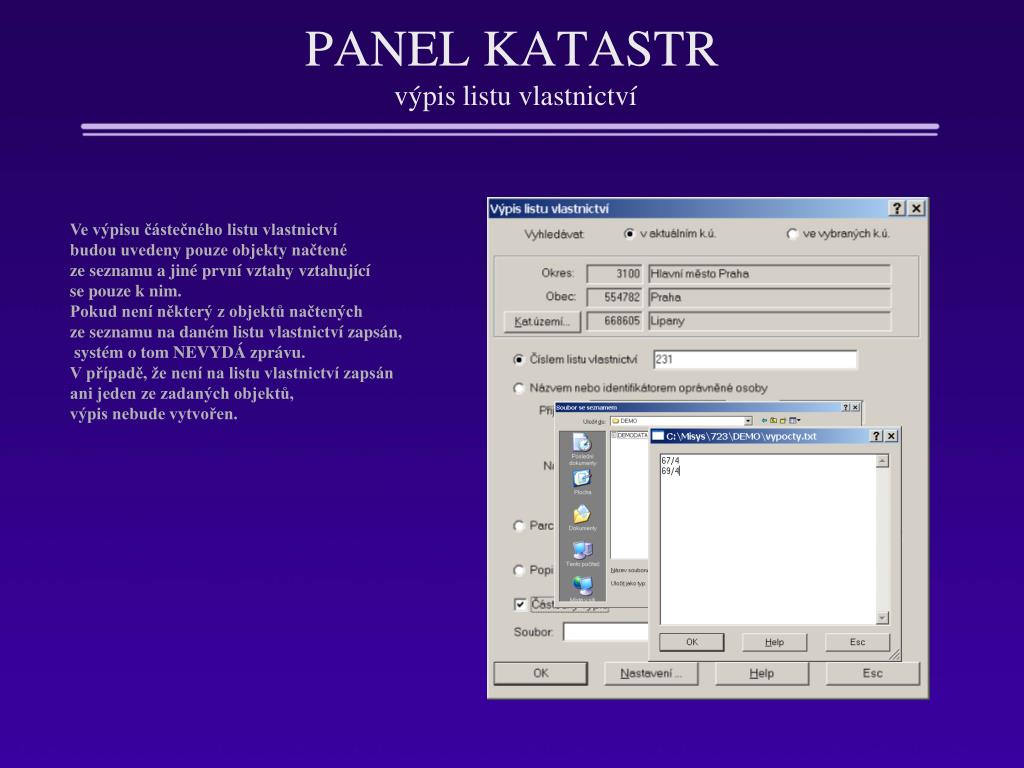Screen dimensions: 1024x768
Task: Close the vypocty.txt editor window
Action: (891, 436)
